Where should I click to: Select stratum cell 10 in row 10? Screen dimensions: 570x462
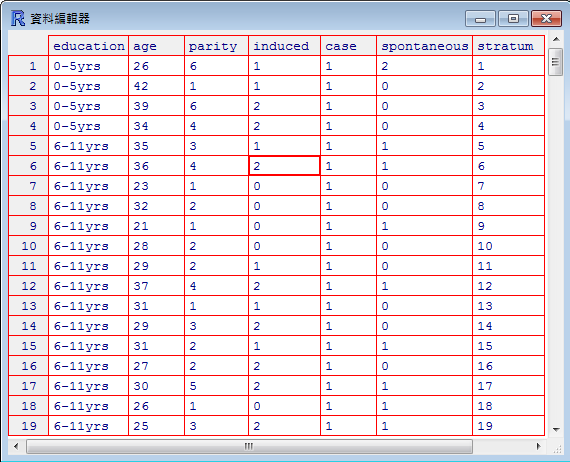508,246
